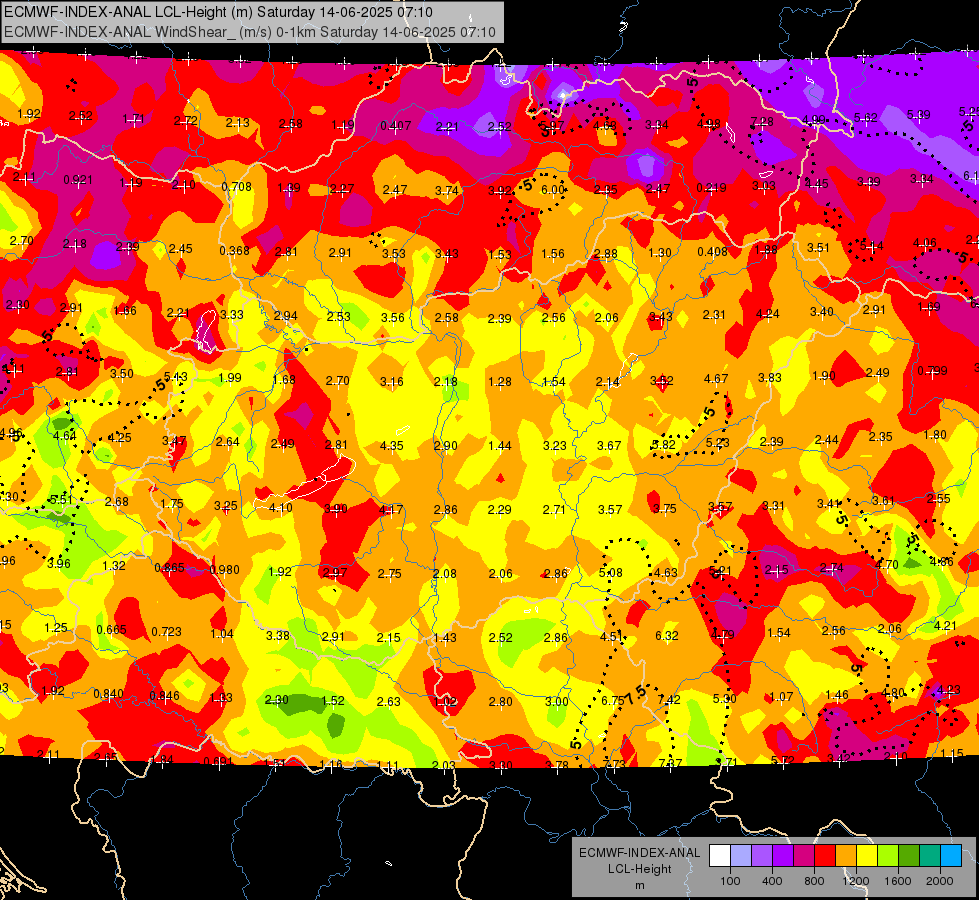
Task: Click the wind shear value 0.980
Action: tap(225, 570)
